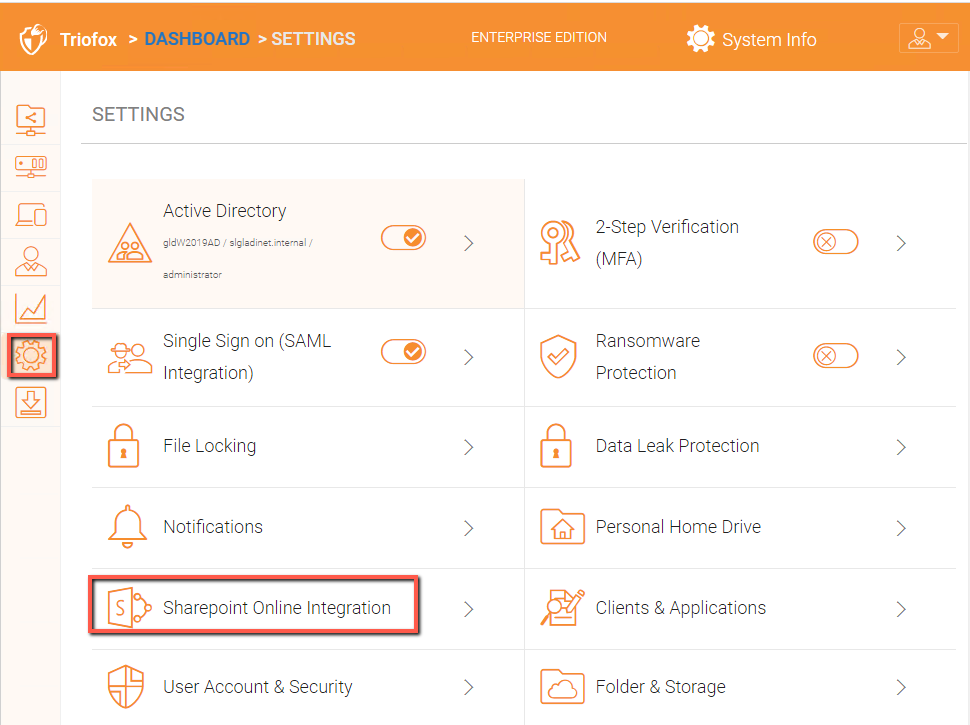Click the Folder & Storage cloud folder icon
The image size is (970, 725).
(562, 687)
